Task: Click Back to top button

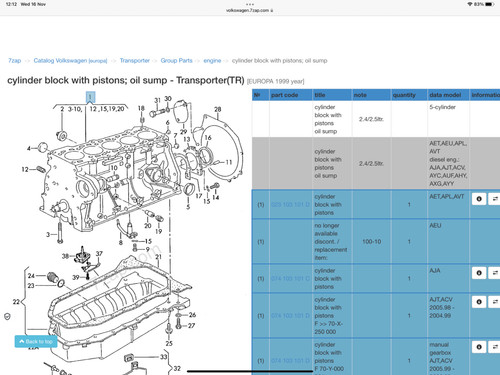Action: 36,342
